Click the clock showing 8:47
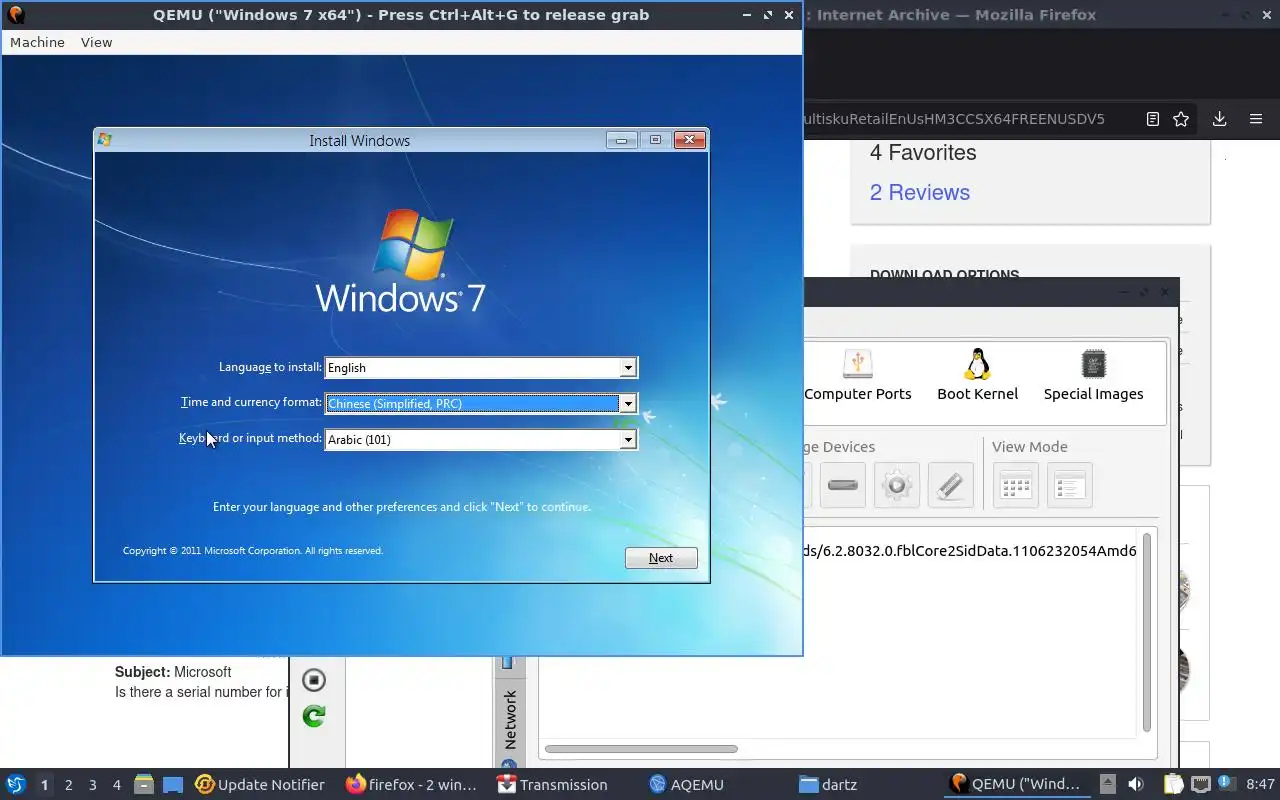1280x800 pixels. pos(1260,784)
